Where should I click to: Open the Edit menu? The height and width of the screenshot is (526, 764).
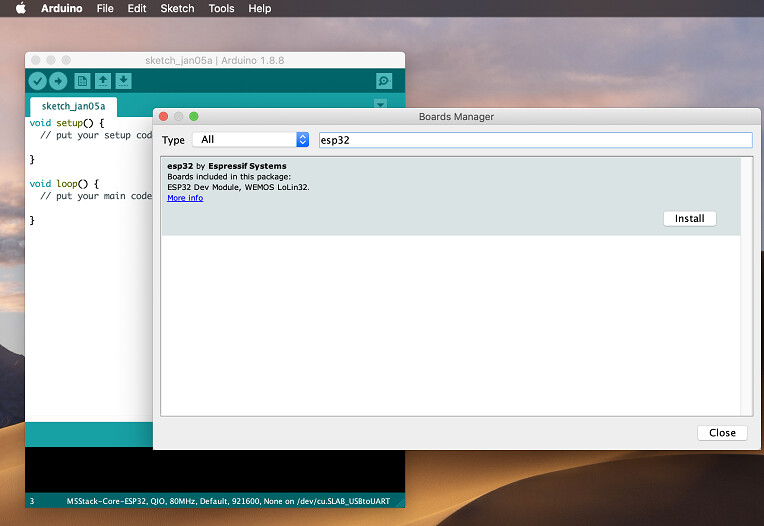click(137, 8)
